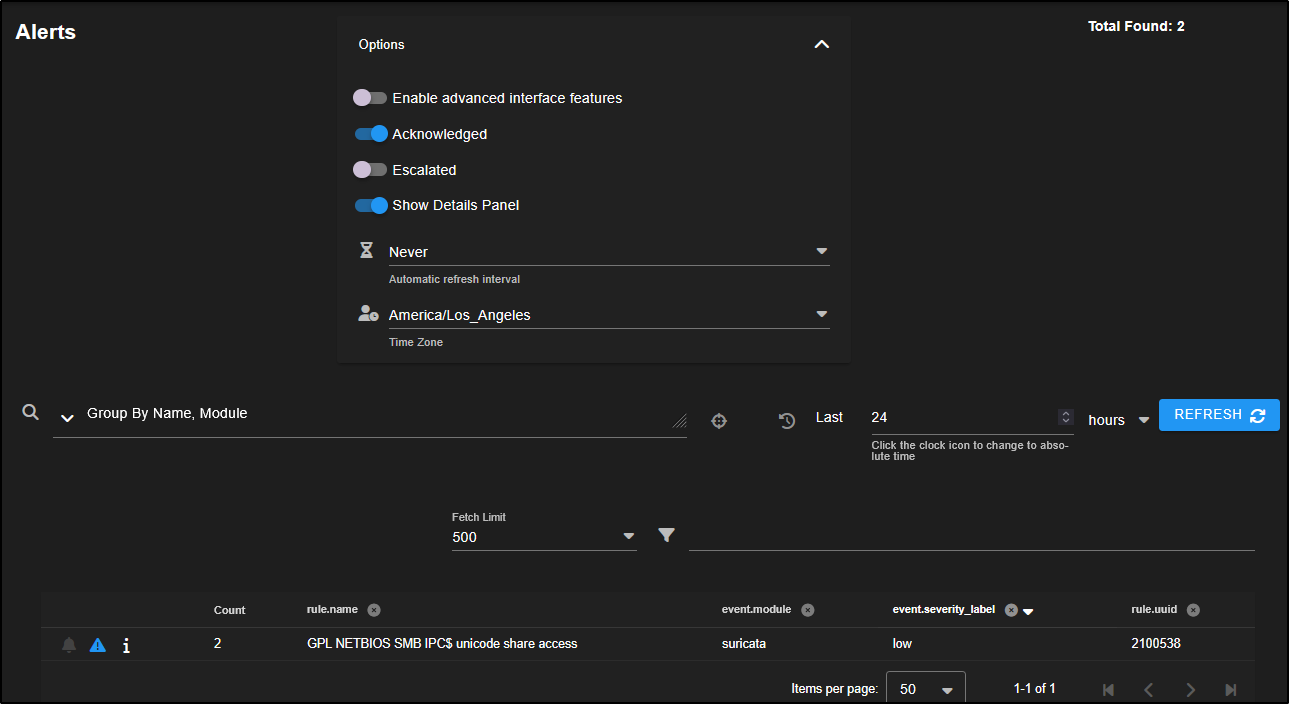The height and width of the screenshot is (704, 1289).
Task: Collapse the Options panel chevron
Action: 822,45
